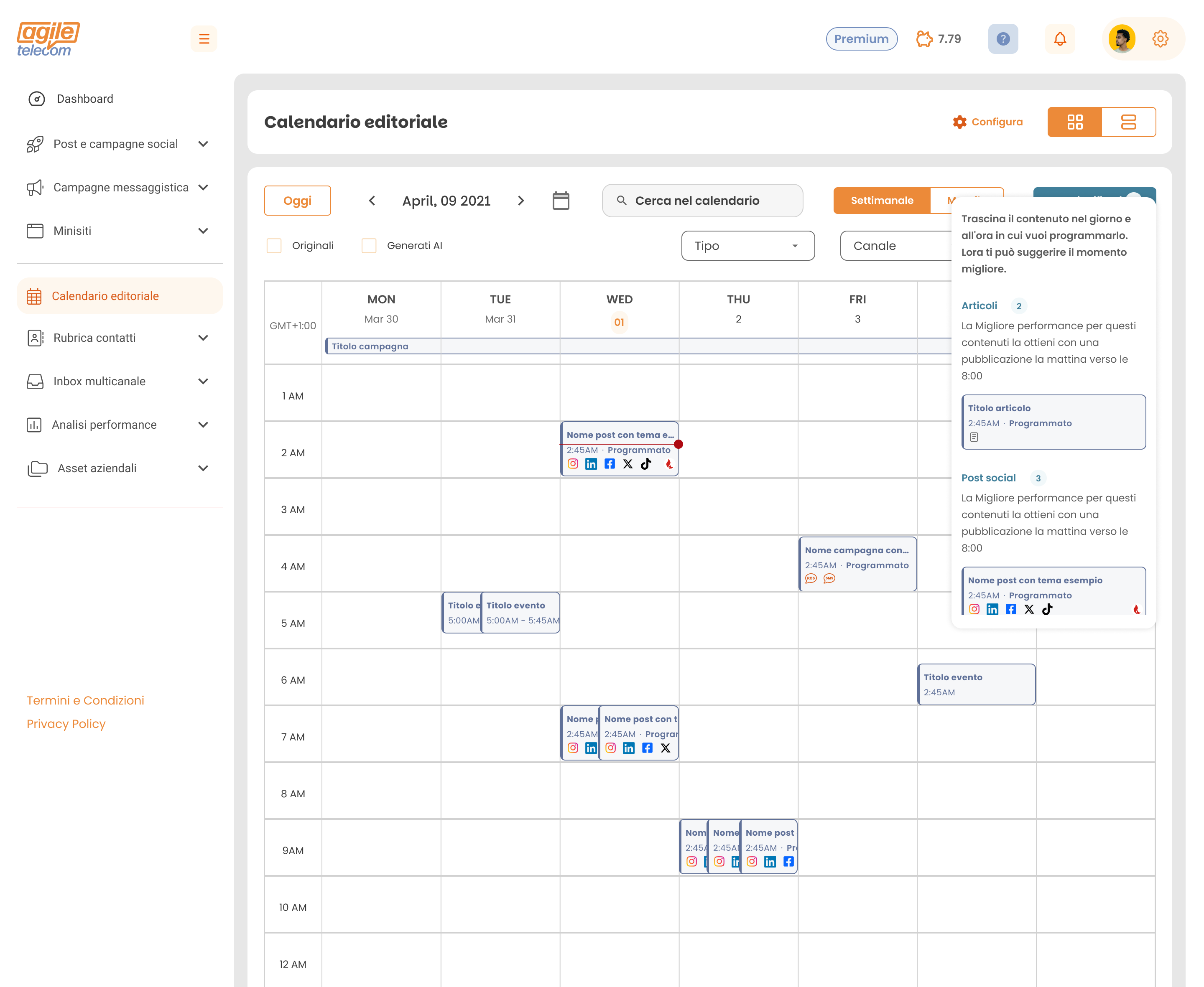Click the settings gear in the top bar
The image size is (1204, 987).
tap(1160, 38)
